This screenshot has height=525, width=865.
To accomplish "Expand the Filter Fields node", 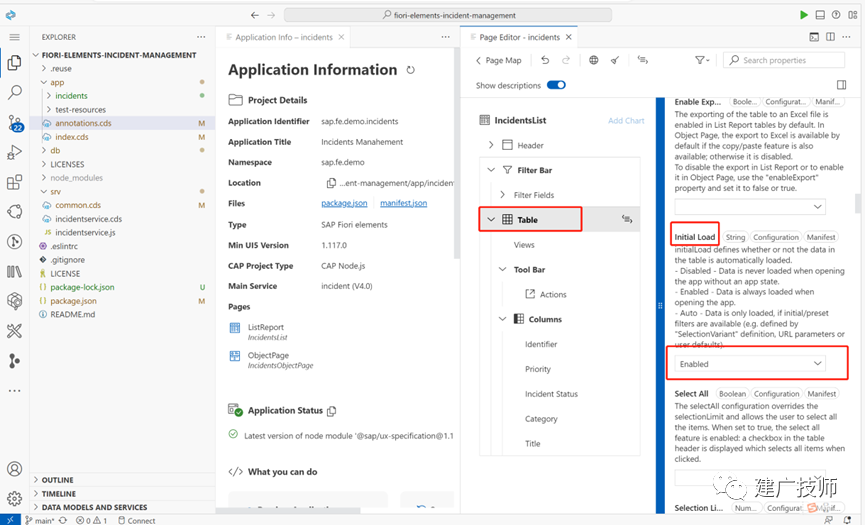I will tap(502, 195).
